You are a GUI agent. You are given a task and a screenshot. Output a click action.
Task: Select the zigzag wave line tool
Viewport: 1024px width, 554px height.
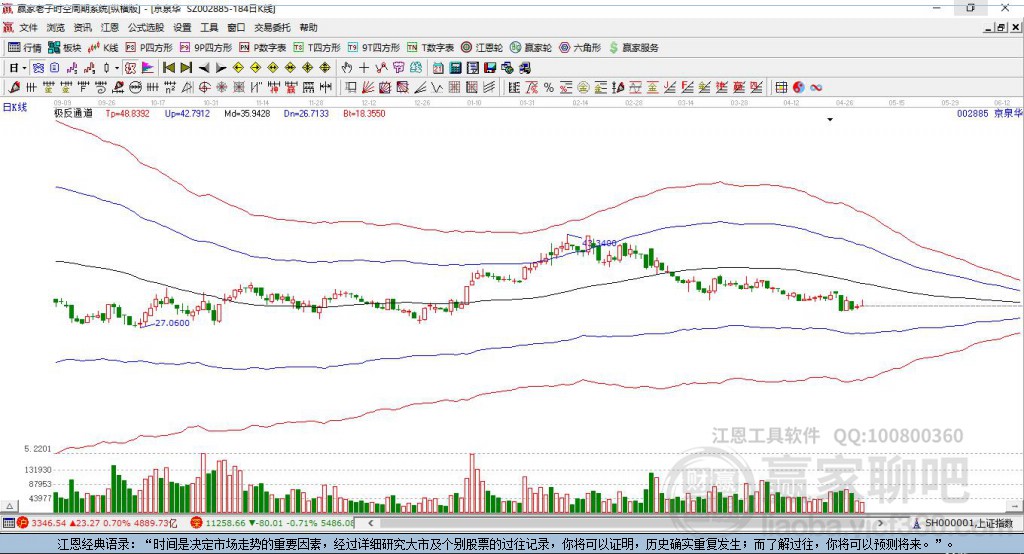(x=436, y=88)
